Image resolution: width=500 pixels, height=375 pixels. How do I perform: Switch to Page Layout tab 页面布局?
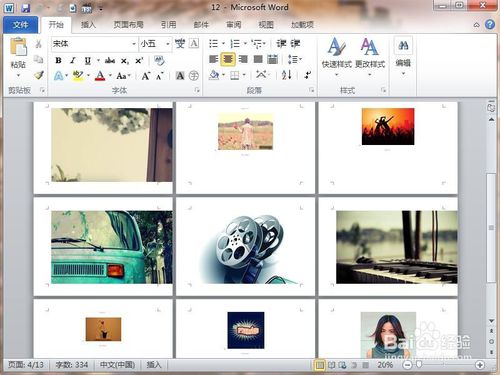[x=128, y=25]
